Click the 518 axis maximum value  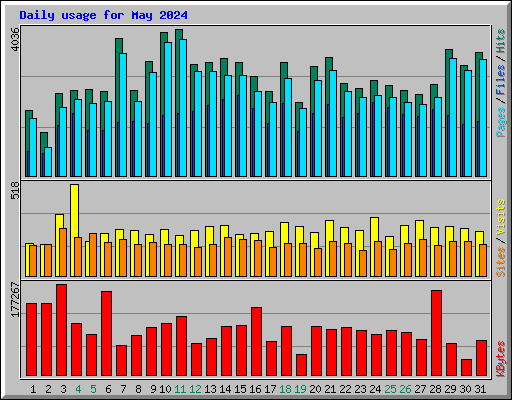15,190
